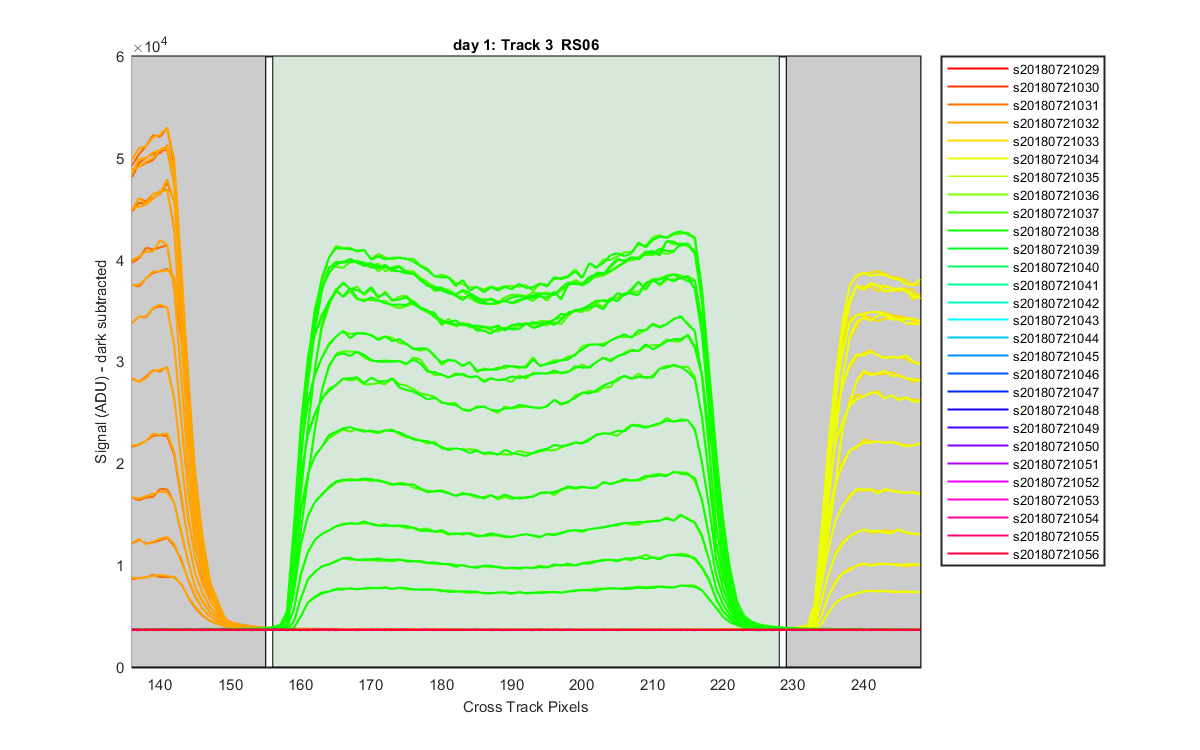Click legend label s20180721046

point(1056,375)
